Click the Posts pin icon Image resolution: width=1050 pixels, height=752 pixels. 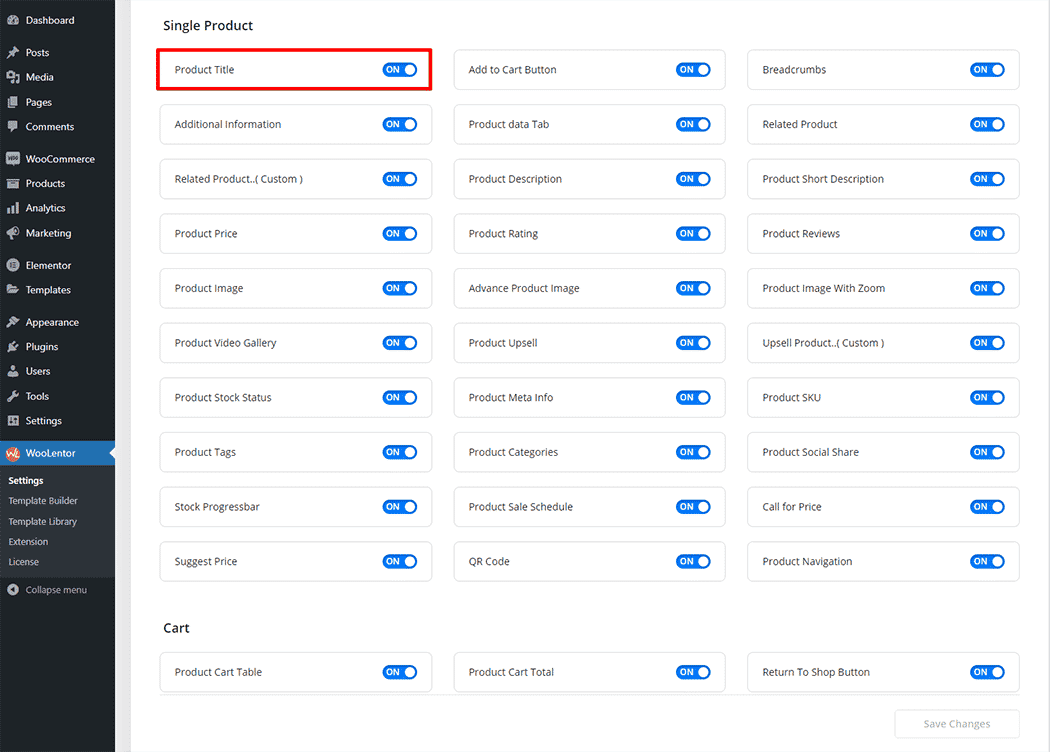[13, 53]
